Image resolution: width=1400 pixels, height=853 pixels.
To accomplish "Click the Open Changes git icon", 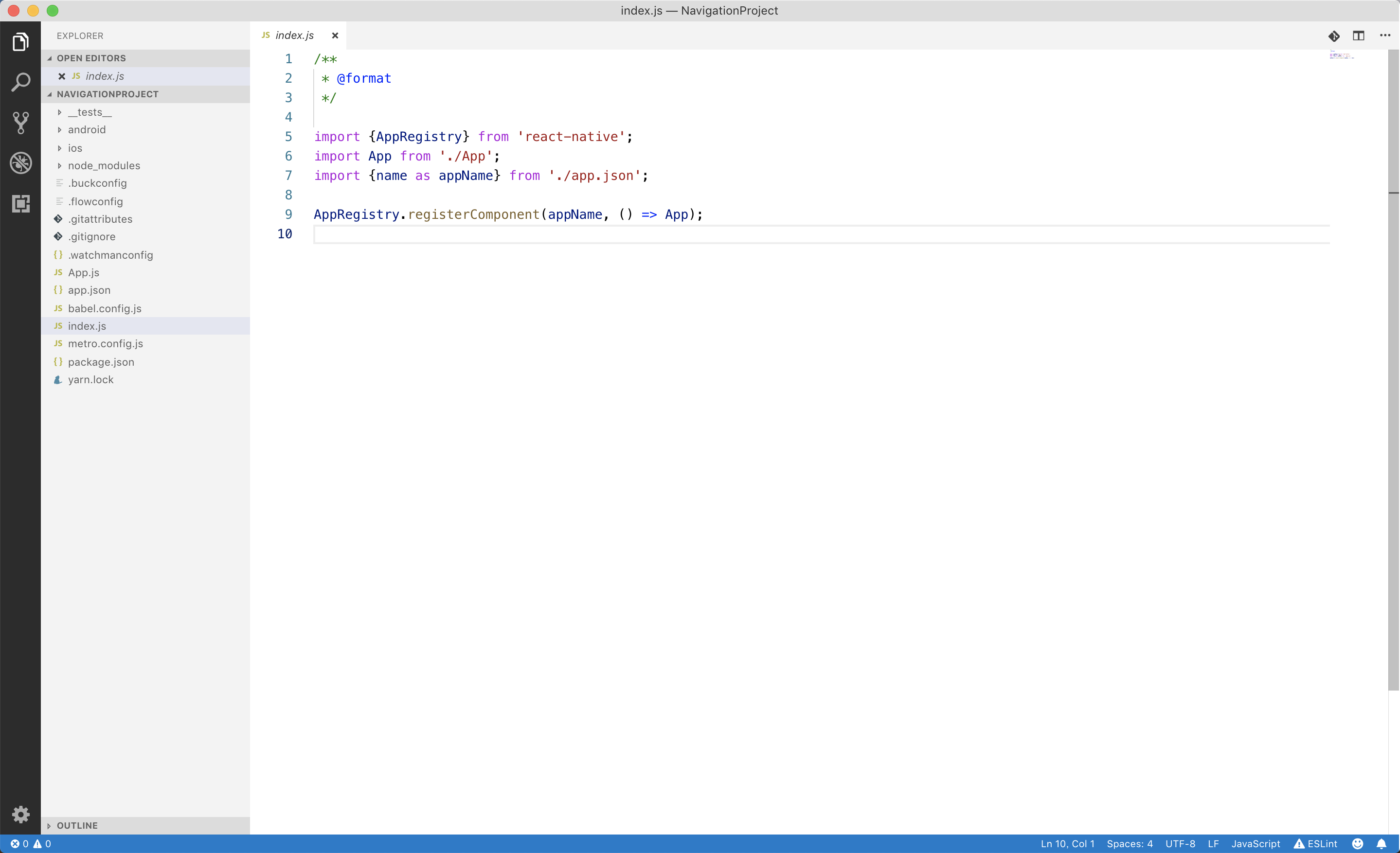I will pos(1333,36).
